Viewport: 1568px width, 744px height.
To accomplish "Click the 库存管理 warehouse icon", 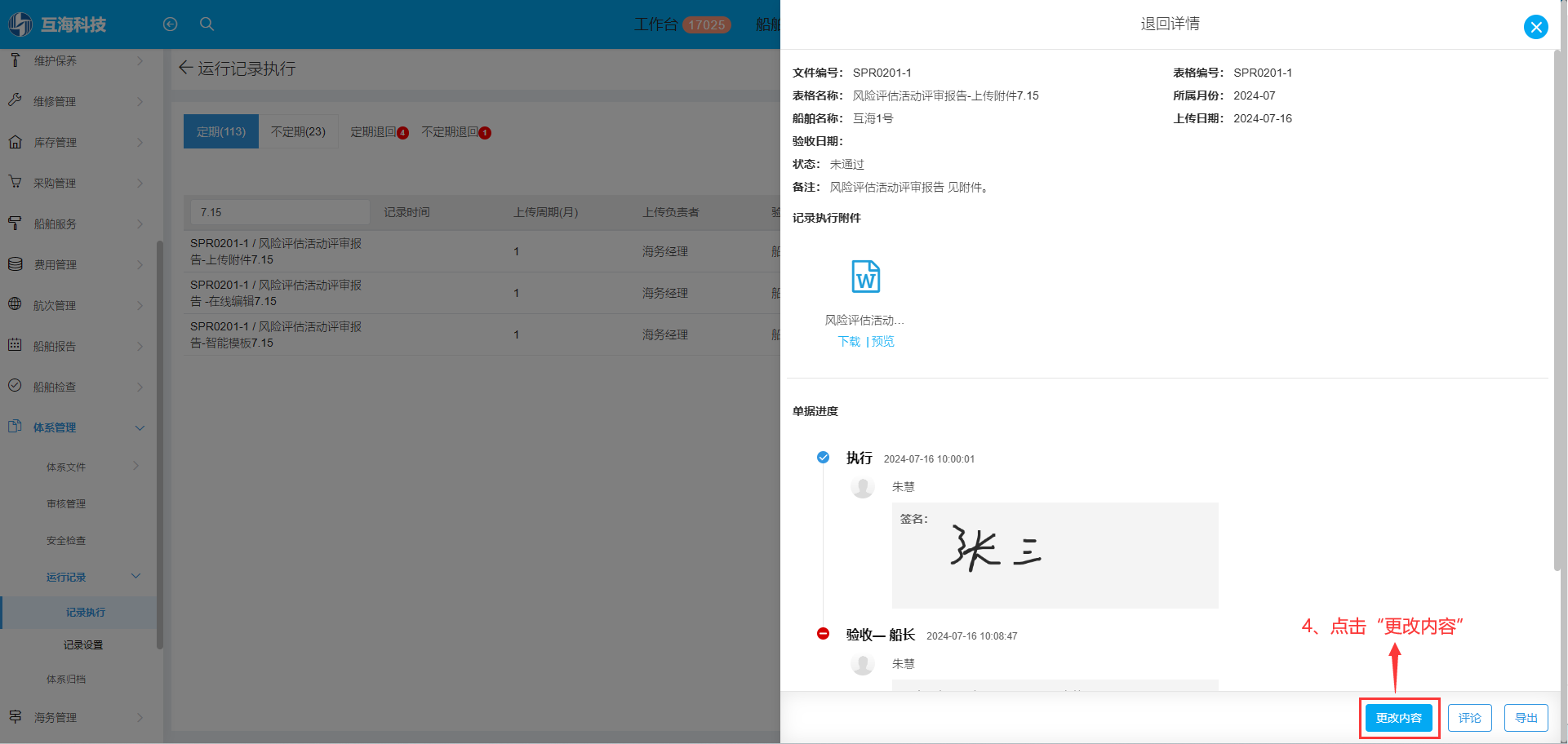I will click(15, 141).
